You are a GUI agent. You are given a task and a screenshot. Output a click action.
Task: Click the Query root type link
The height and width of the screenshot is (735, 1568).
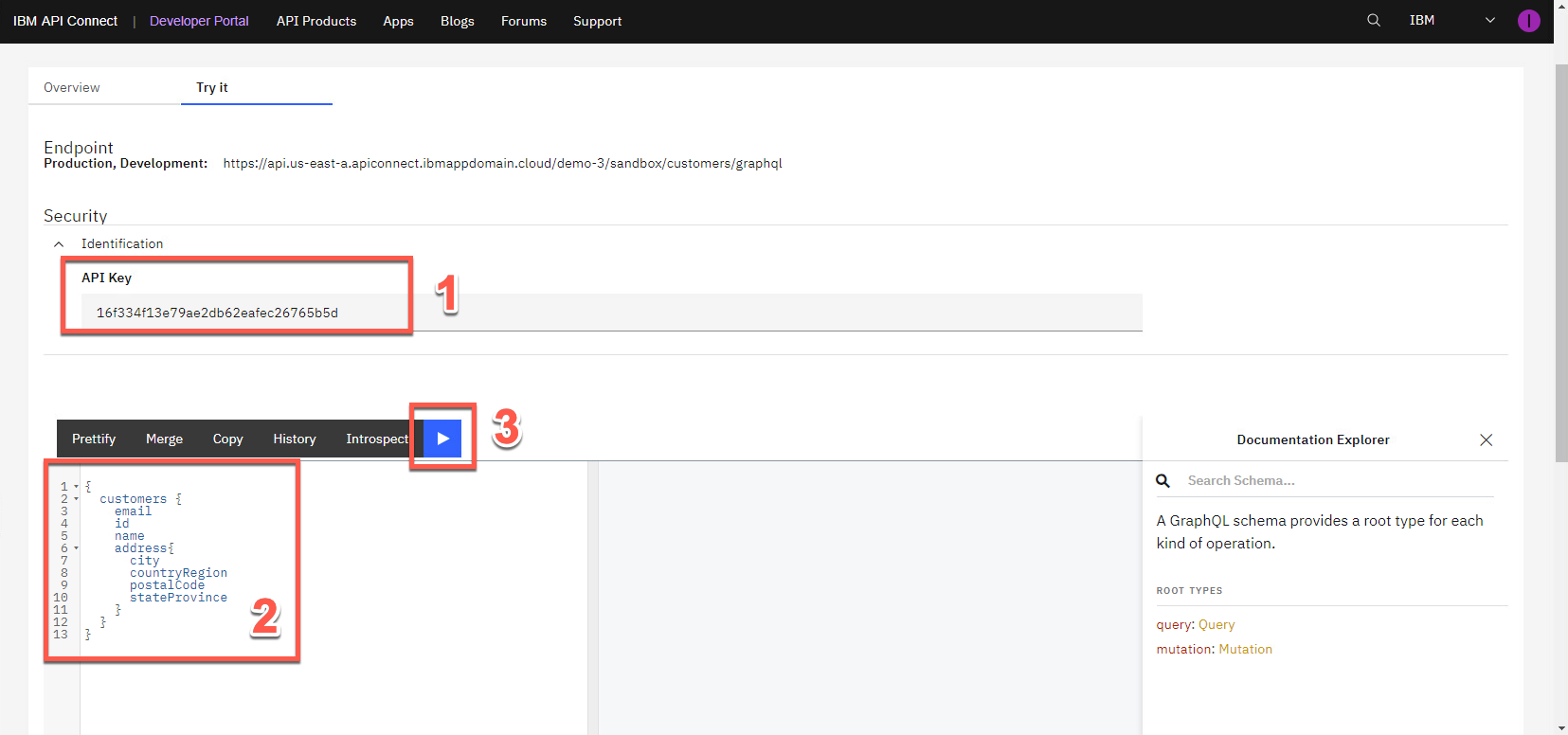tap(1217, 625)
